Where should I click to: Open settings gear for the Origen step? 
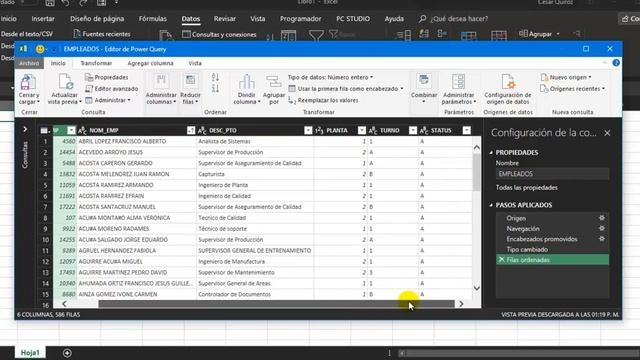click(x=602, y=218)
